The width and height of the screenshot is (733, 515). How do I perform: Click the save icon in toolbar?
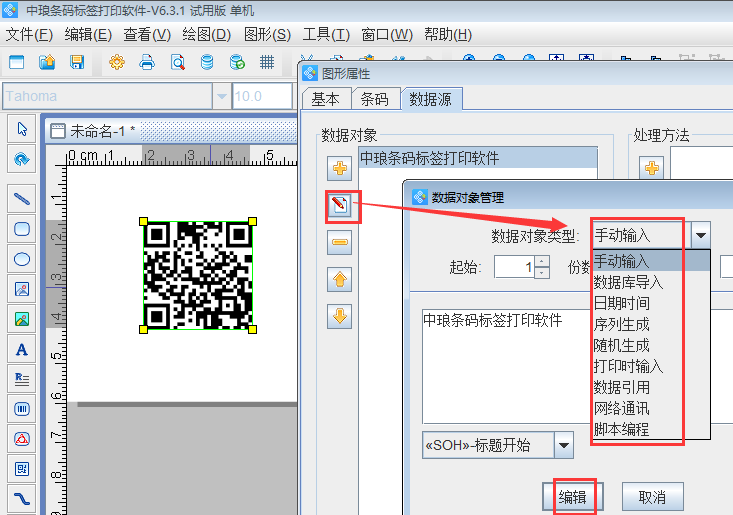coord(77,62)
